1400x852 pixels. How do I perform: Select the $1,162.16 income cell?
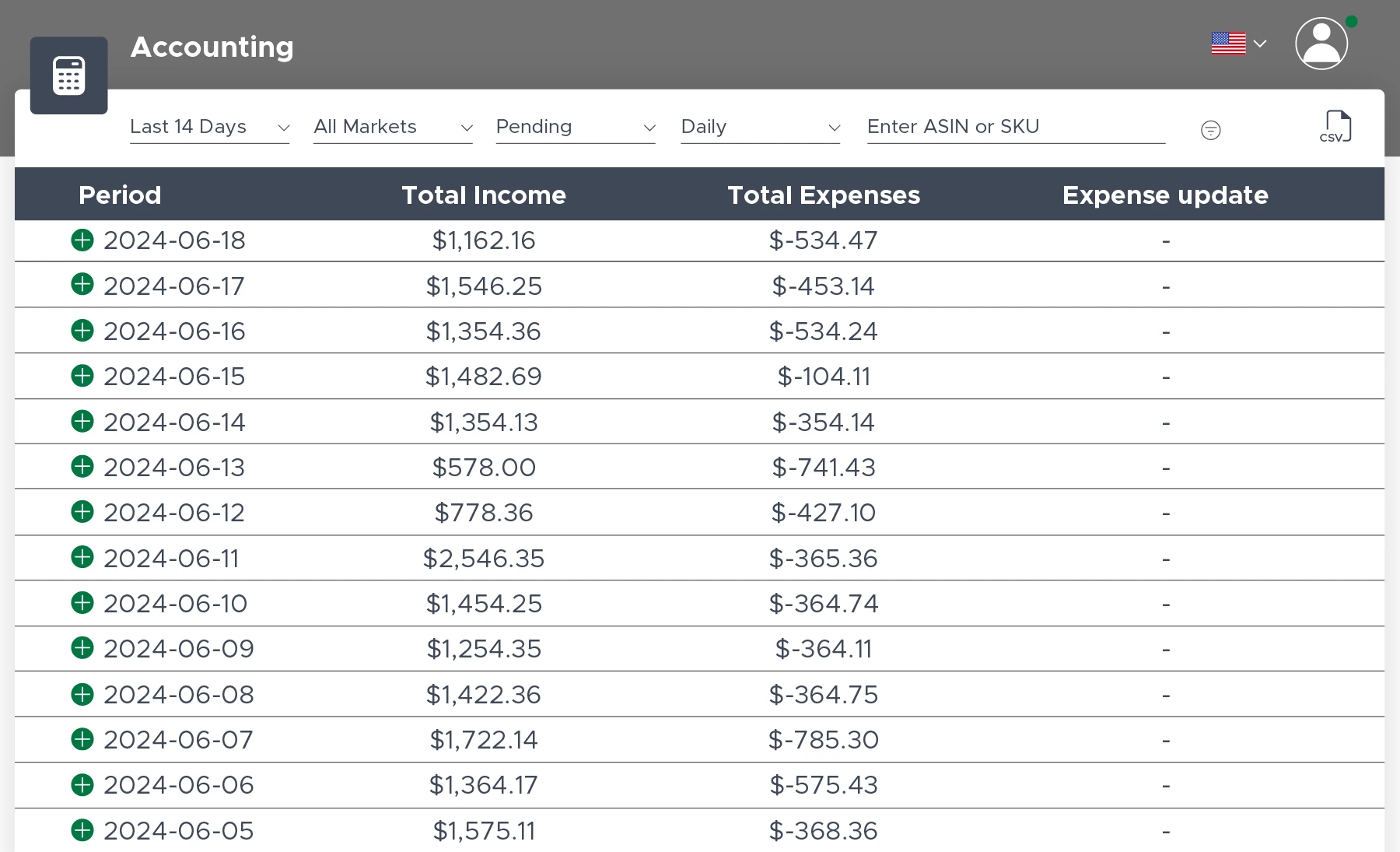[484, 240]
